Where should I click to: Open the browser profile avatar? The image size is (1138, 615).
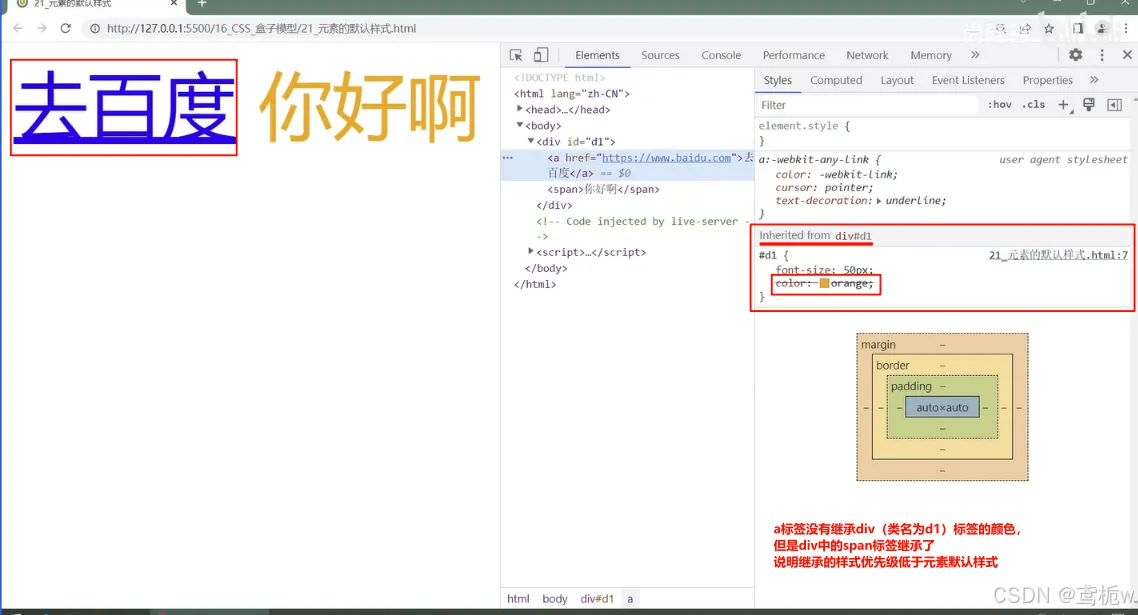pos(1102,28)
